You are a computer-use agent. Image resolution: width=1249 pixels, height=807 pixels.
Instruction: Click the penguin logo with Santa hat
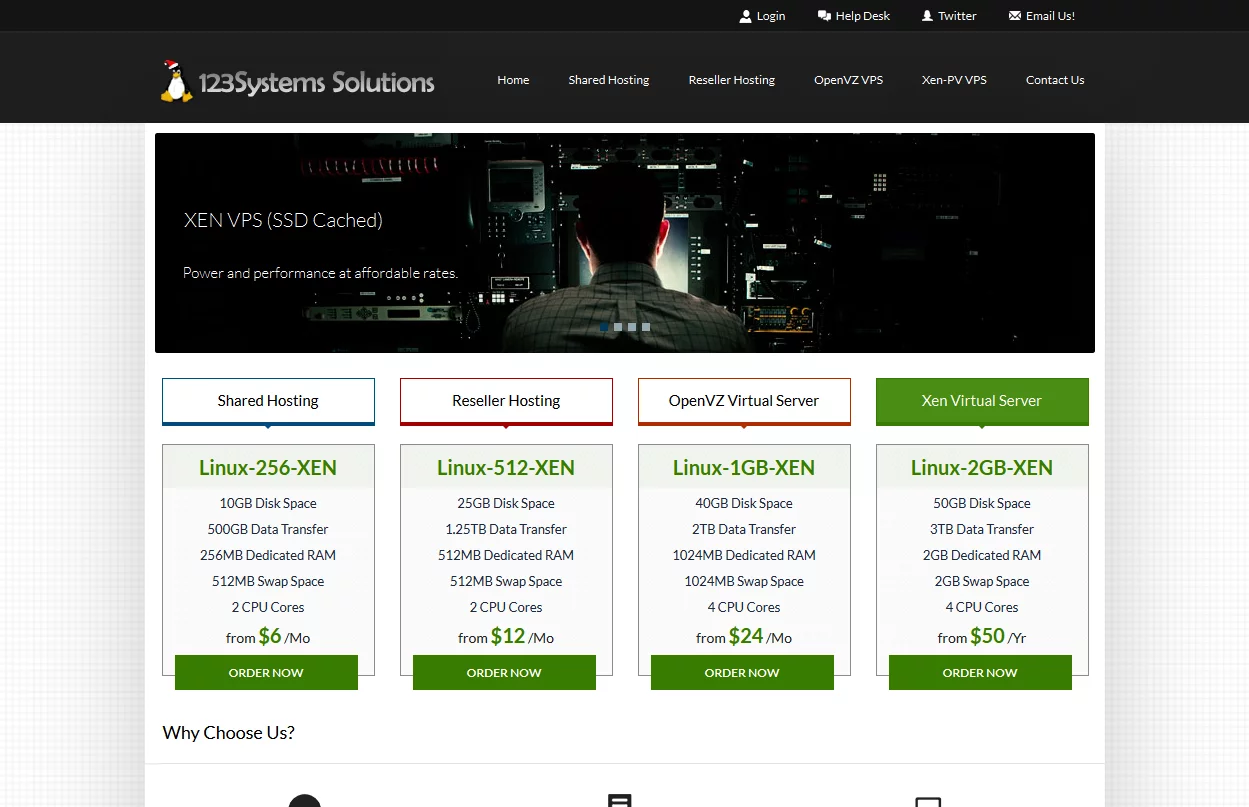coord(176,81)
